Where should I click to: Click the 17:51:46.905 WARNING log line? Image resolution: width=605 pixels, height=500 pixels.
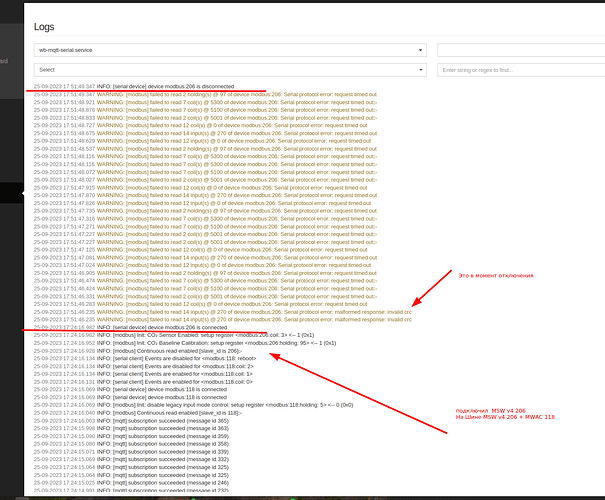pyautogui.click(x=205, y=273)
